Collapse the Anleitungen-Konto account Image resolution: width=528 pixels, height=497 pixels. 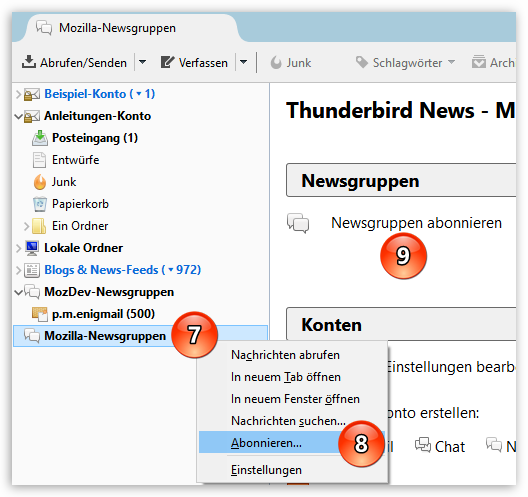pos(19,117)
